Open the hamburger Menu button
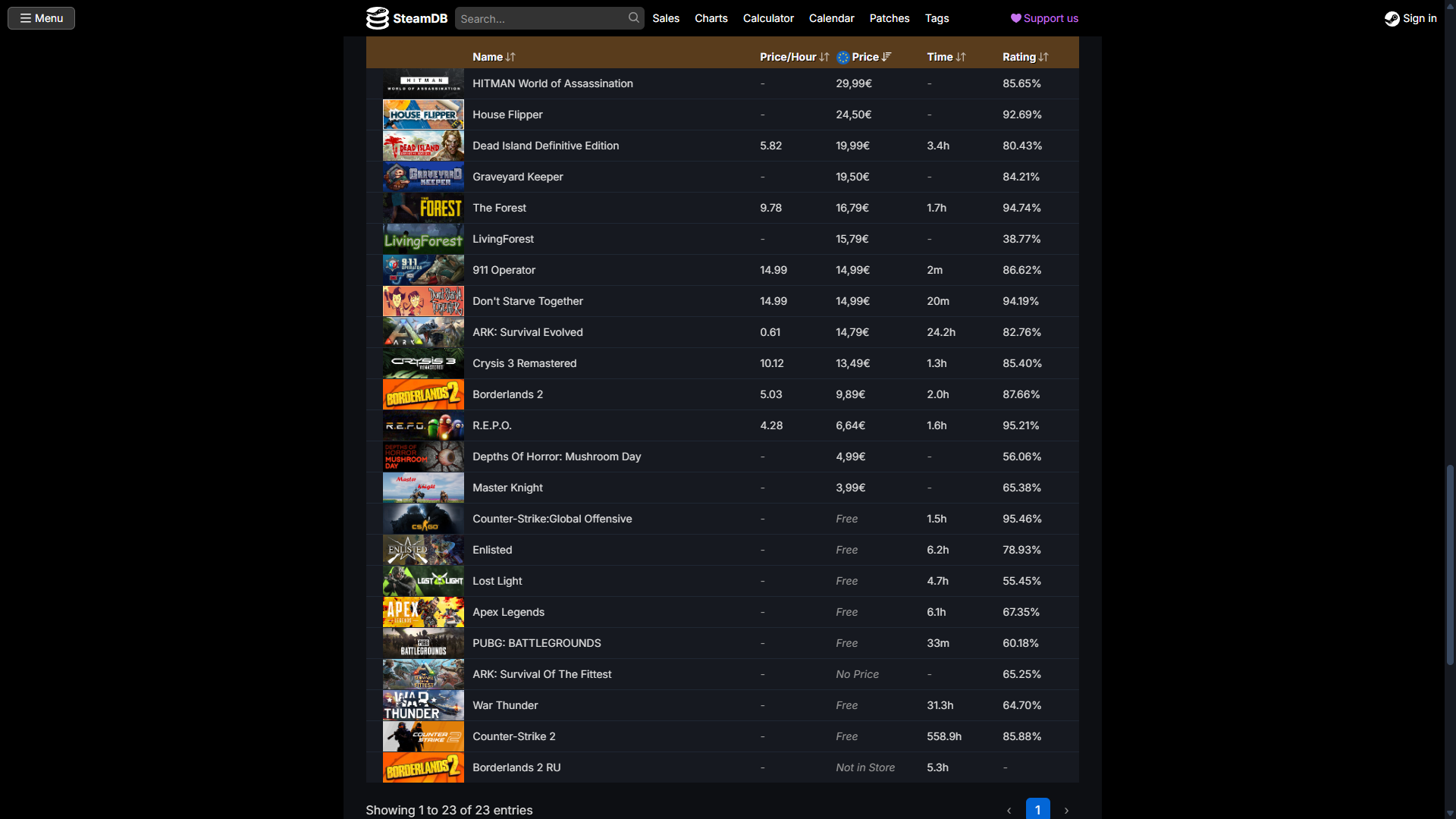The image size is (1456, 819). pos(41,18)
